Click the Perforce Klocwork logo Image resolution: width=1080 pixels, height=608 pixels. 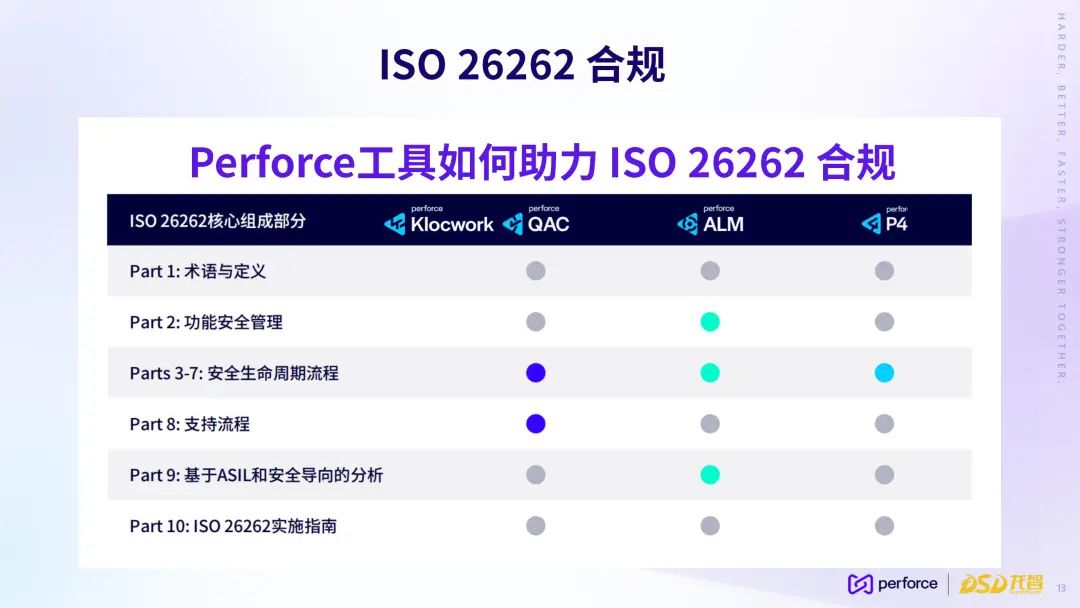pyautogui.click(x=439, y=222)
